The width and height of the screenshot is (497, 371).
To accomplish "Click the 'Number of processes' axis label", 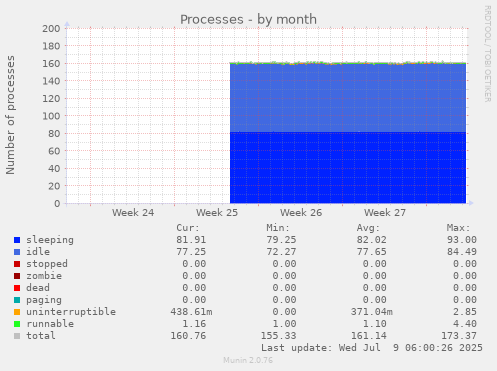I will 10,115.
